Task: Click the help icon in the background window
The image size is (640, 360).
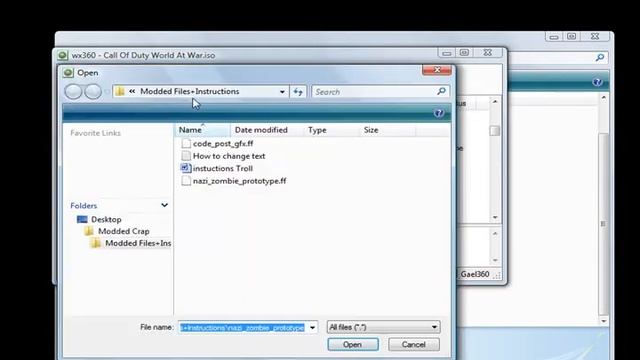Action: (597, 82)
